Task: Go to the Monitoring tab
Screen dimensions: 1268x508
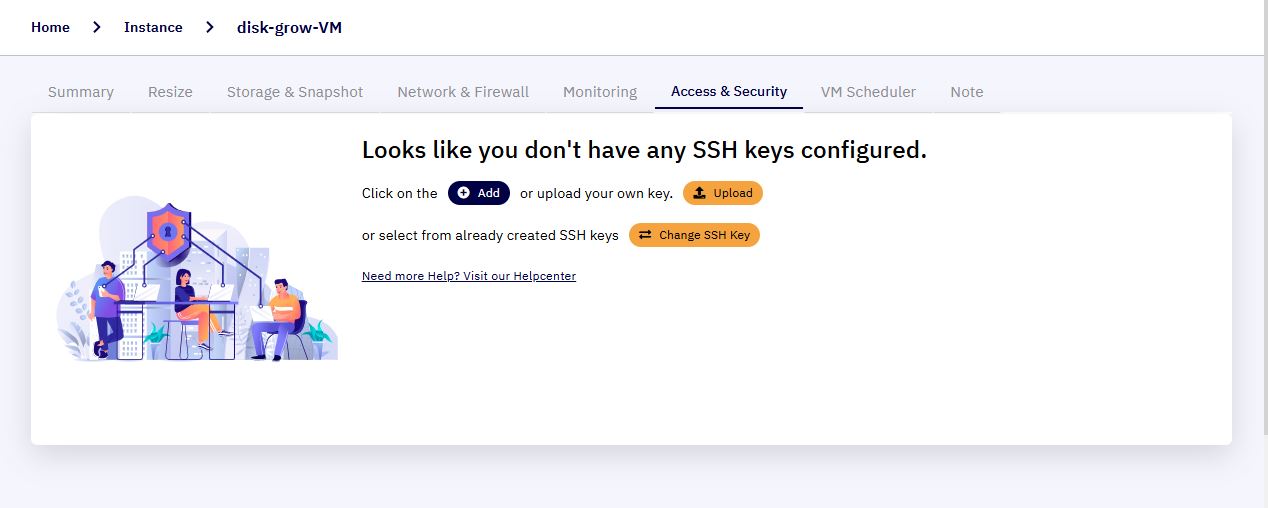Action: click(600, 92)
